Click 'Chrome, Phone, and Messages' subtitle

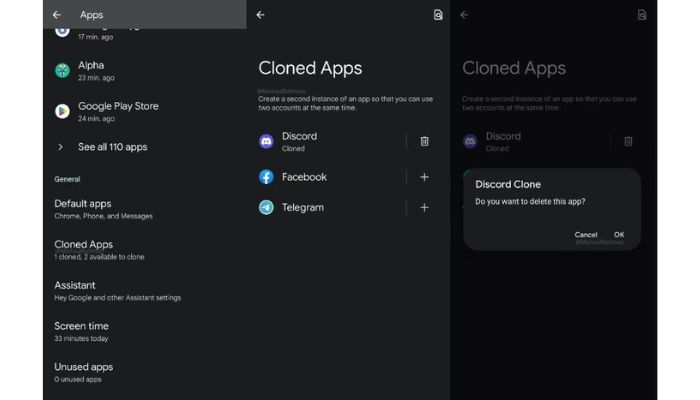[x=104, y=216]
